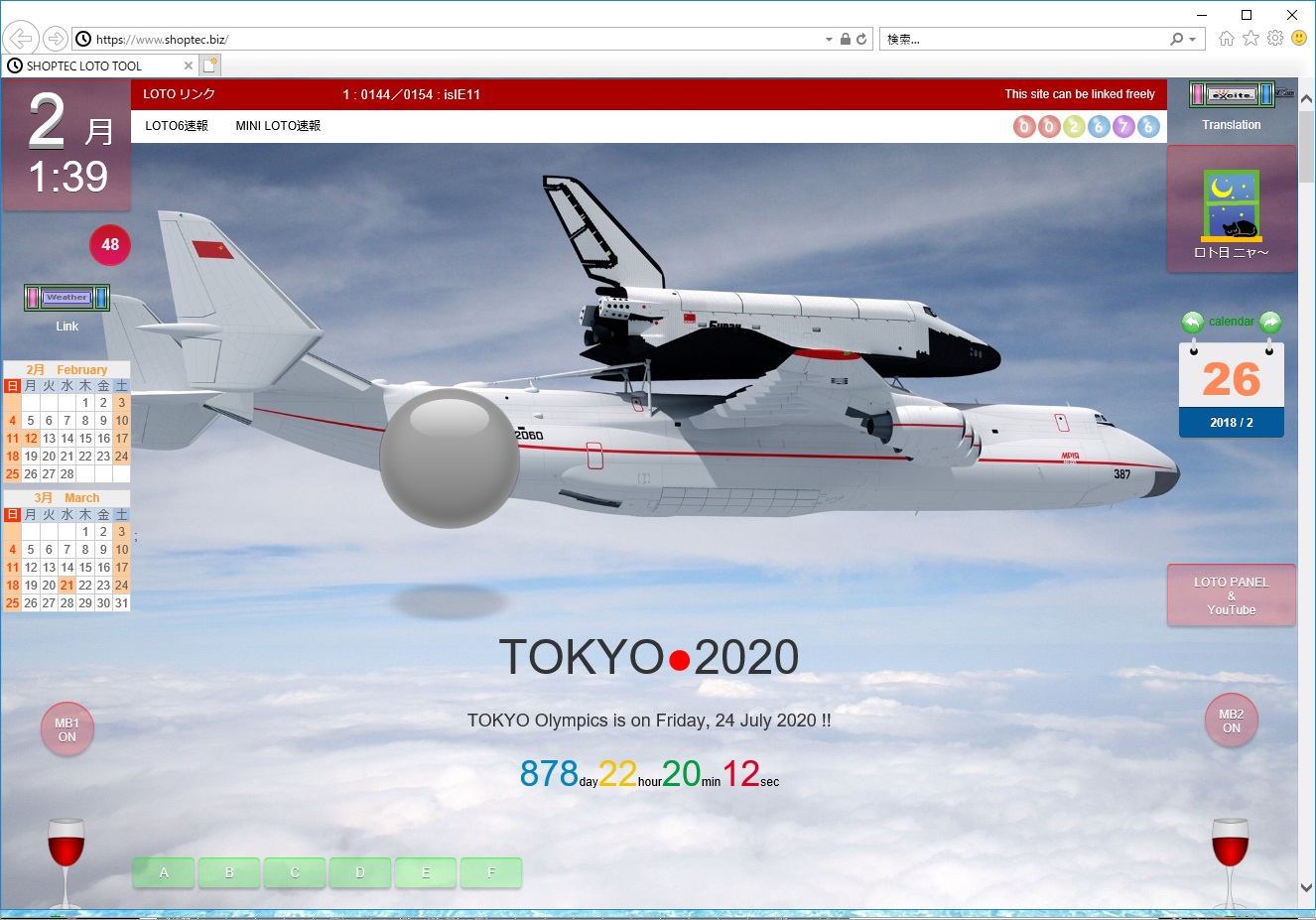The width and height of the screenshot is (1316, 920).
Task: Open the address bar dropdown arrow
Action: pos(829,40)
